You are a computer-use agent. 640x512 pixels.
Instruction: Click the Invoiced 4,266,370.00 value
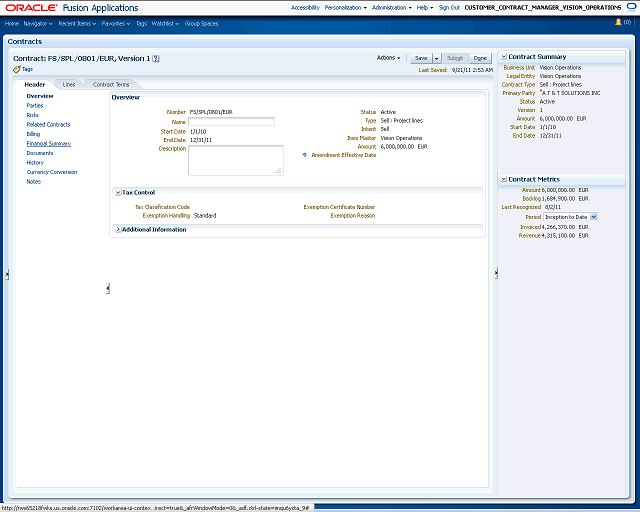558,227
